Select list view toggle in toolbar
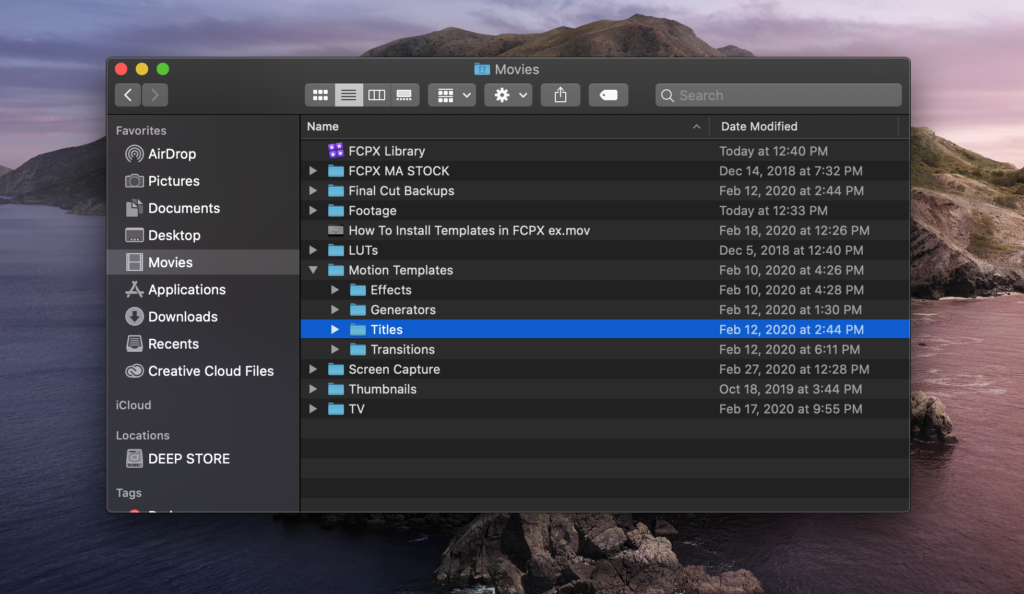 (x=348, y=95)
